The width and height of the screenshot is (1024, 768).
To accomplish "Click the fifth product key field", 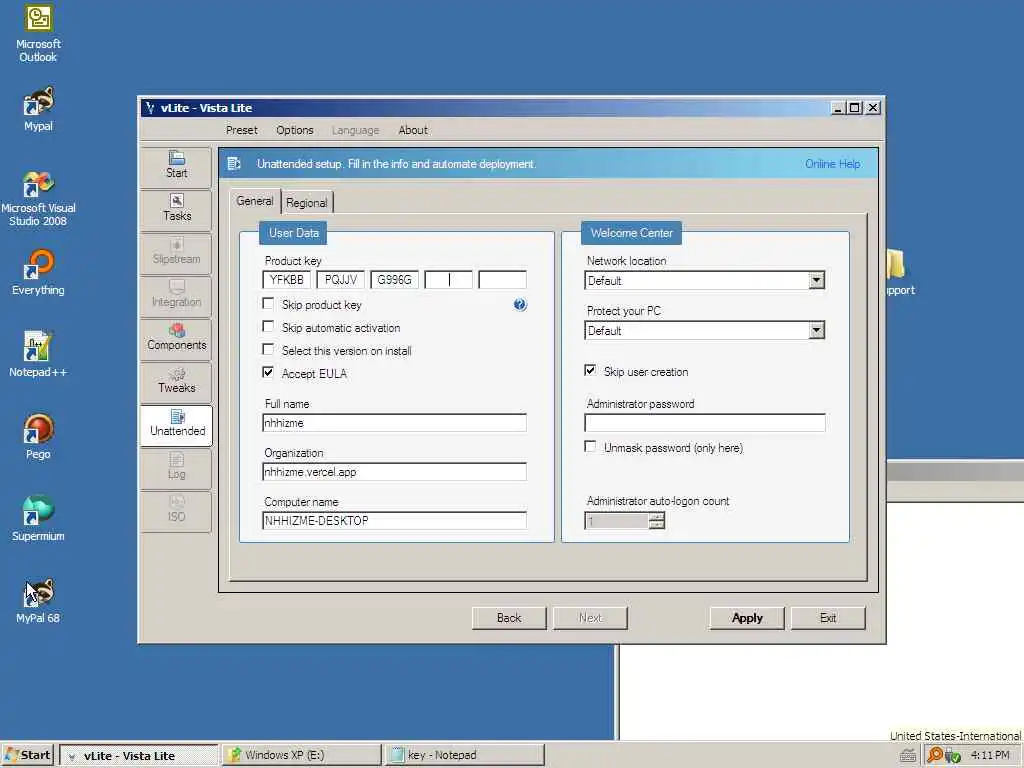I will pyautogui.click(x=503, y=280).
